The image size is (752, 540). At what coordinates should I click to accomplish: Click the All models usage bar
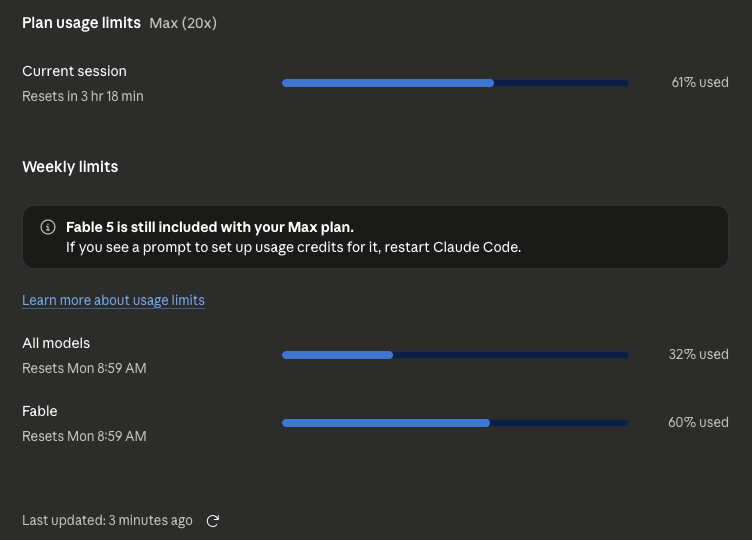pos(455,355)
